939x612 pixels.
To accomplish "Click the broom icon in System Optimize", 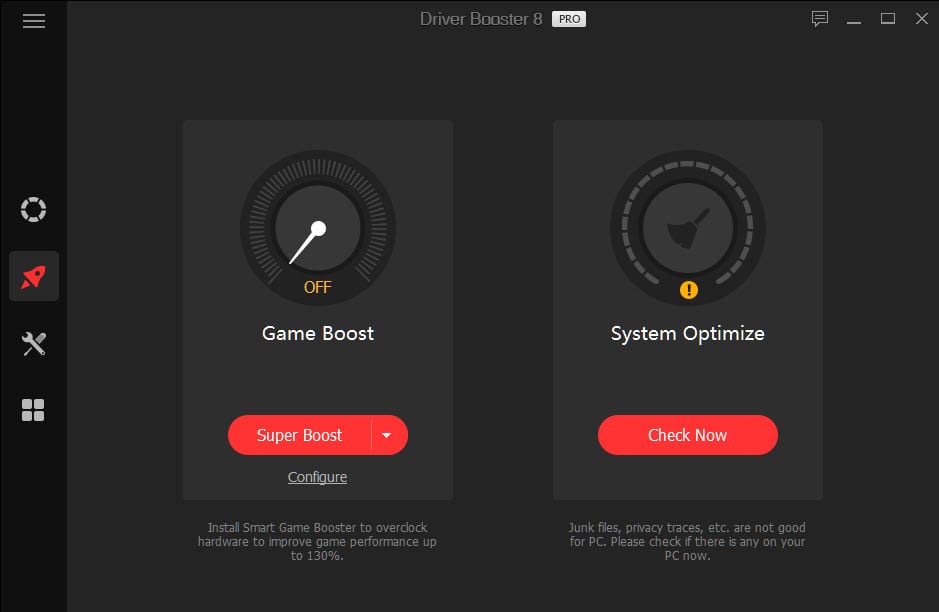I will click(687, 228).
